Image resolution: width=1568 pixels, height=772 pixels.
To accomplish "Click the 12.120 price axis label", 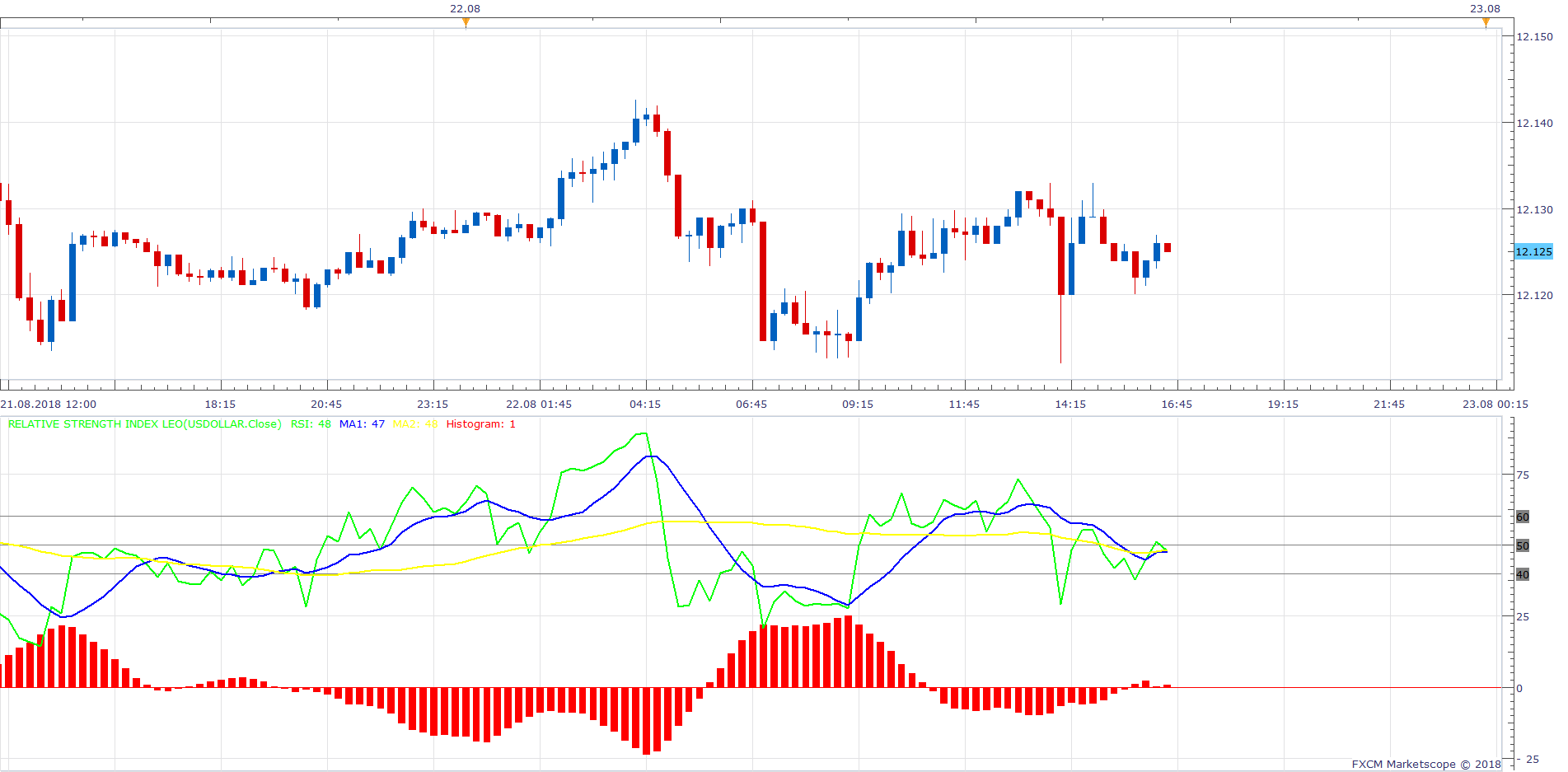I will [x=1534, y=296].
